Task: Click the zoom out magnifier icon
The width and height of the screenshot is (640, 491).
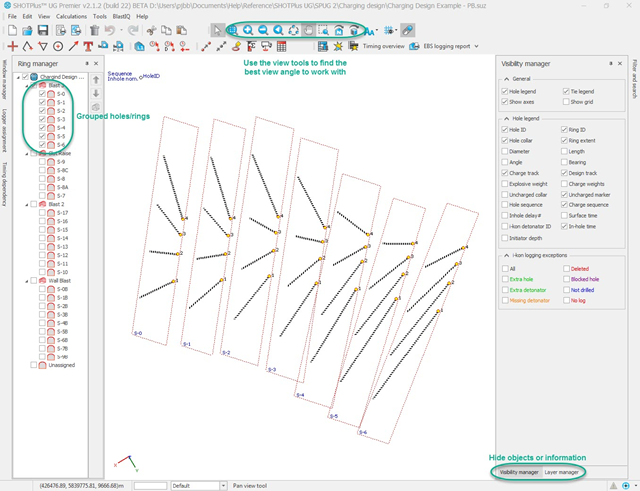Action: coord(263,31)
